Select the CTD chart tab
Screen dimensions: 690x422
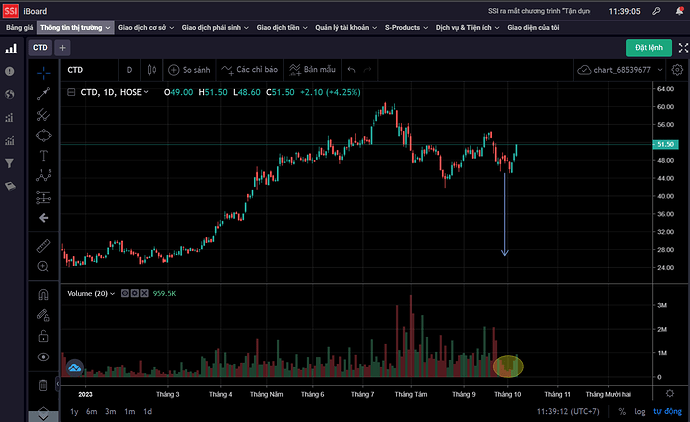click(x=40, y=48)
